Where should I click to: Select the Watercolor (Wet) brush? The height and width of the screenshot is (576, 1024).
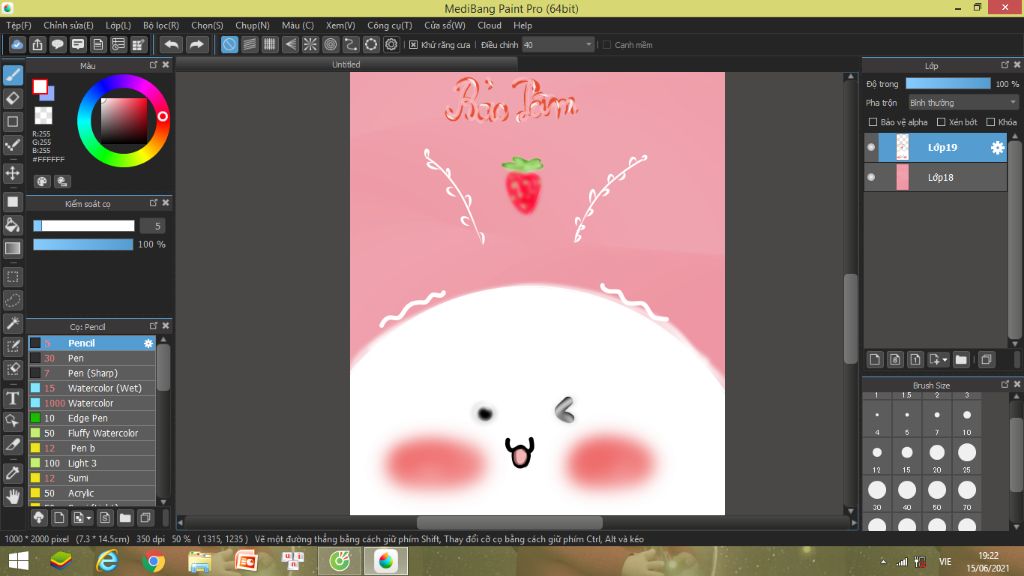click(x=104, y=388)
